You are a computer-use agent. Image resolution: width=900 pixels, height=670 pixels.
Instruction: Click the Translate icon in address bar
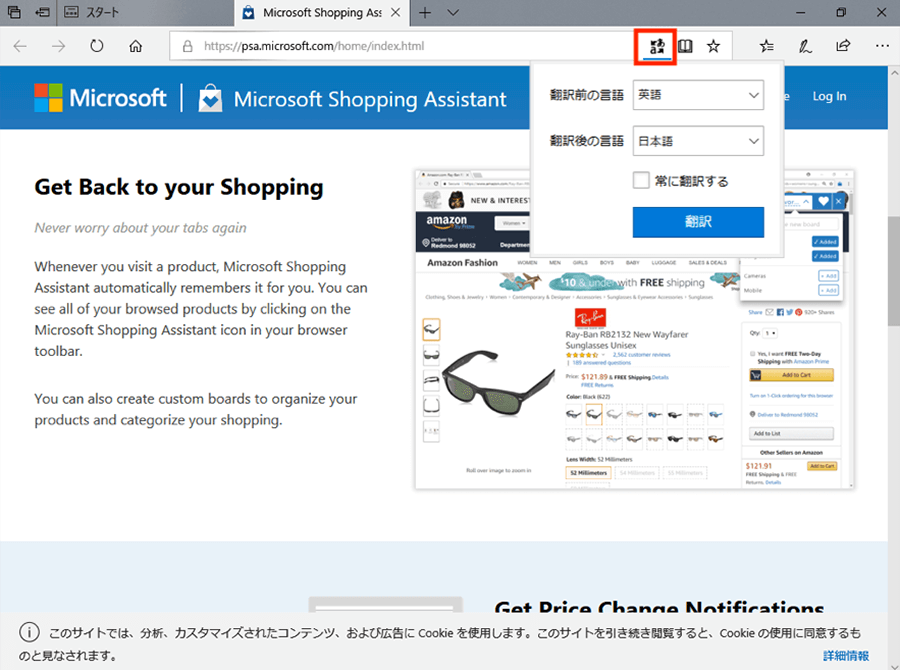click(656, 47)
